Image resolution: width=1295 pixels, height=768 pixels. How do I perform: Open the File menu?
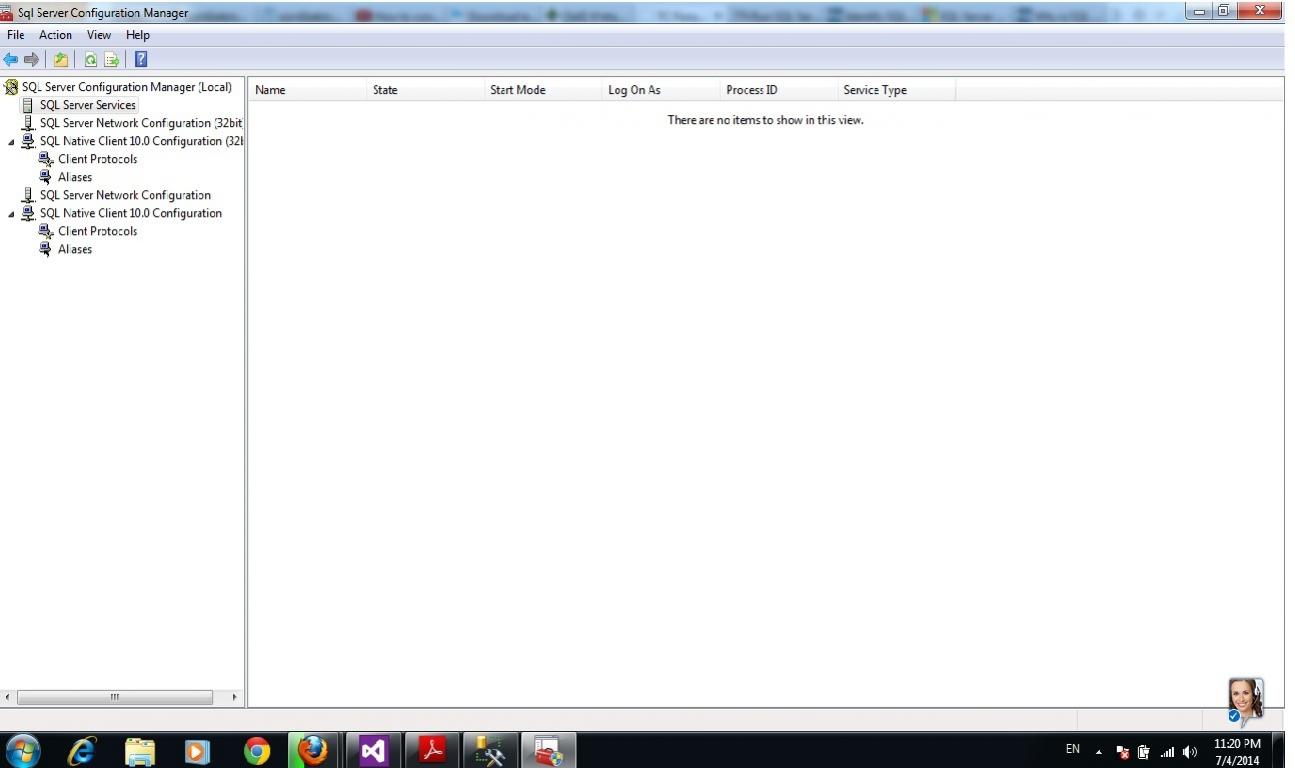[x=16, y=35]
